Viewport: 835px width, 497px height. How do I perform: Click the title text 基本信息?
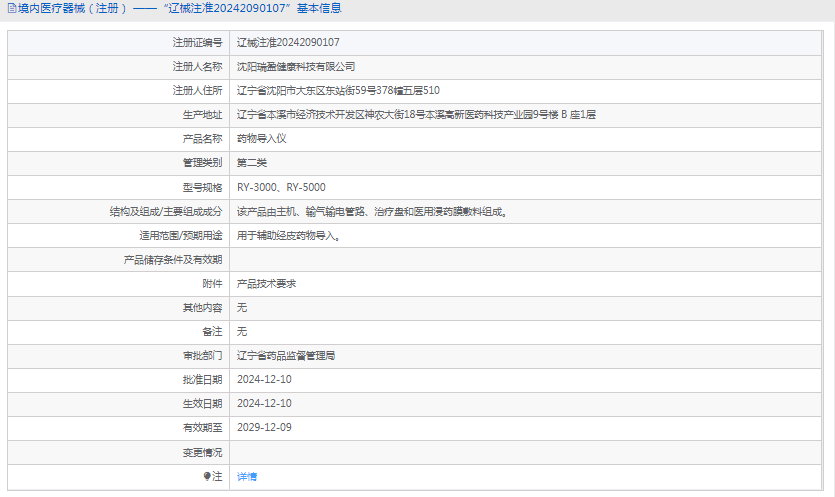click(x=319, y=9)
